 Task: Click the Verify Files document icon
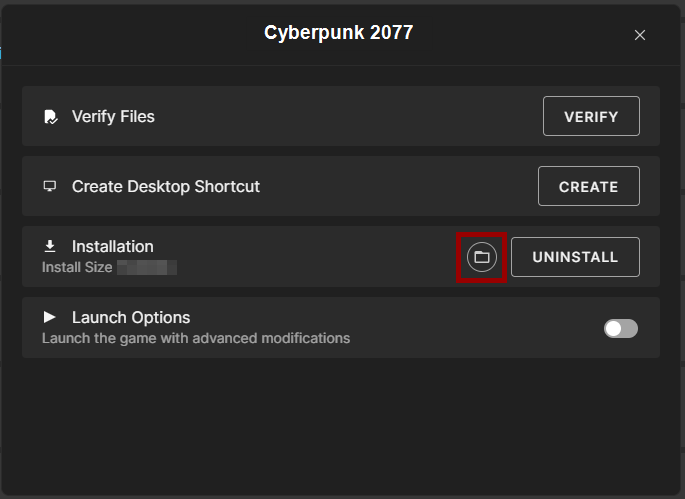(50, 117)
